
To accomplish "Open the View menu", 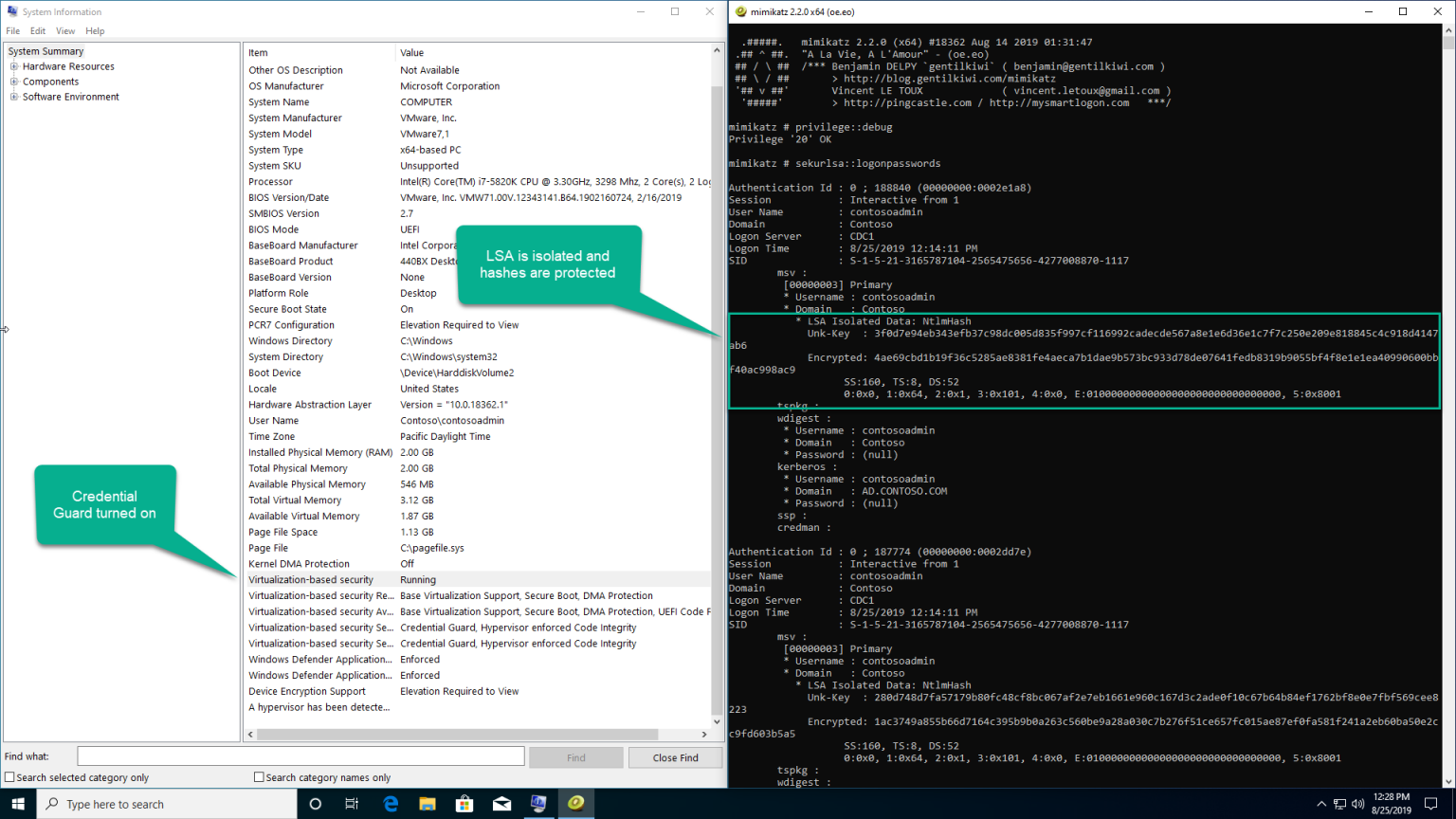I will [x=65, y=31].
